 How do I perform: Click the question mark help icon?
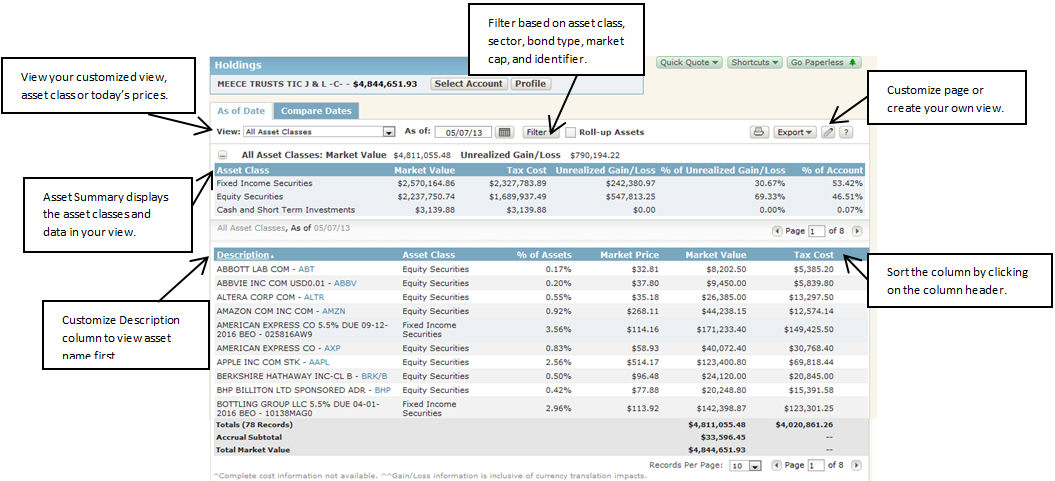(846, 132)
